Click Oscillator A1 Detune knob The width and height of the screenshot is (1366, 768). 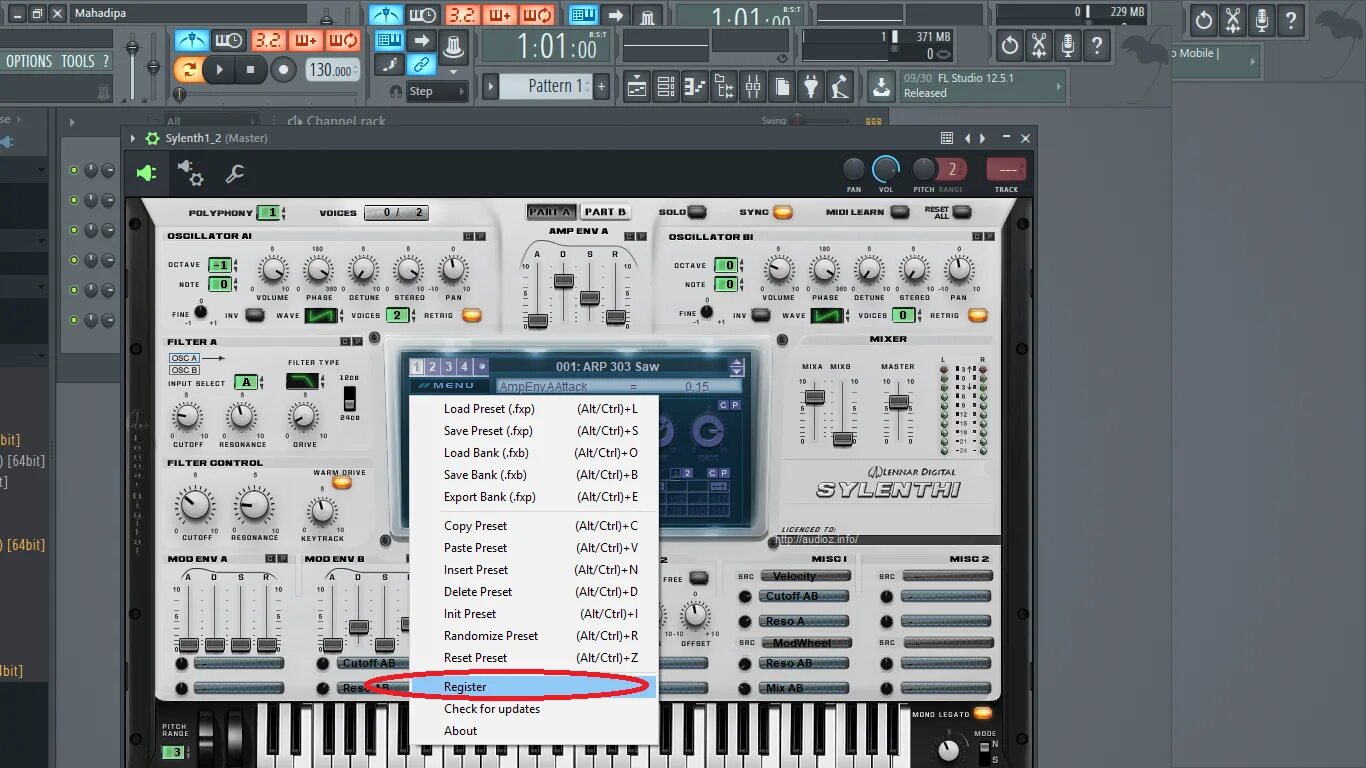point(364,270)
